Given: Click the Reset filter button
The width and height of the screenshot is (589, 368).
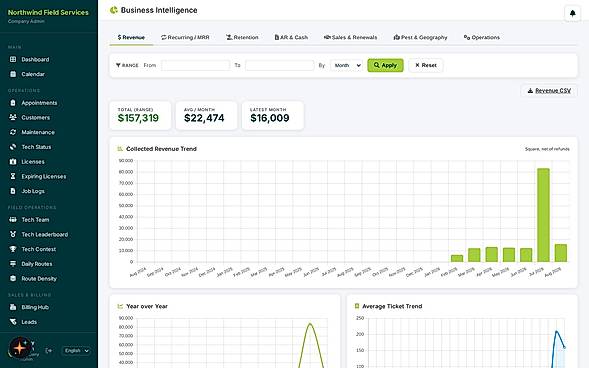Looking at the screenshot, I should (x=426, y=65).
